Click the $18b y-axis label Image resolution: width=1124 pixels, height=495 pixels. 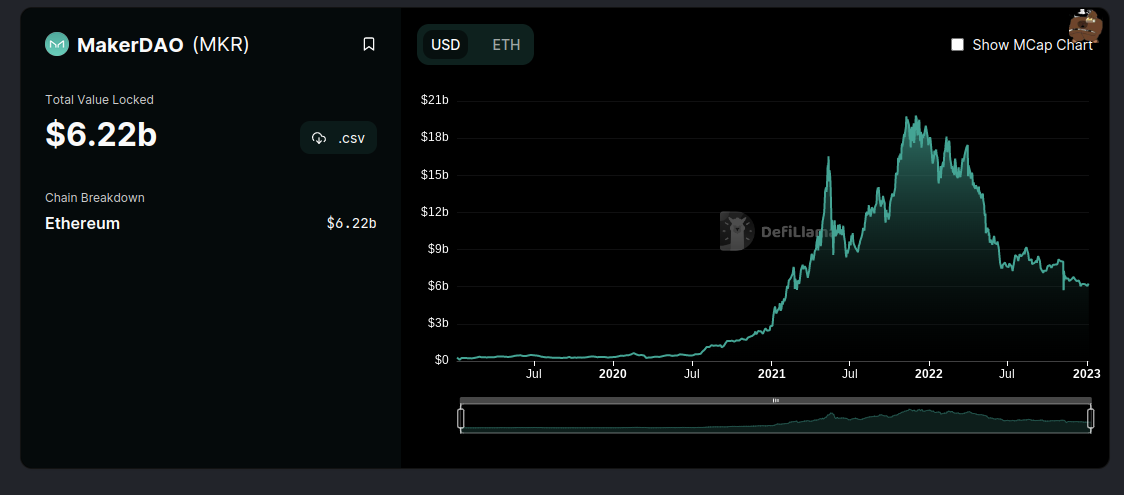(434, 138)
